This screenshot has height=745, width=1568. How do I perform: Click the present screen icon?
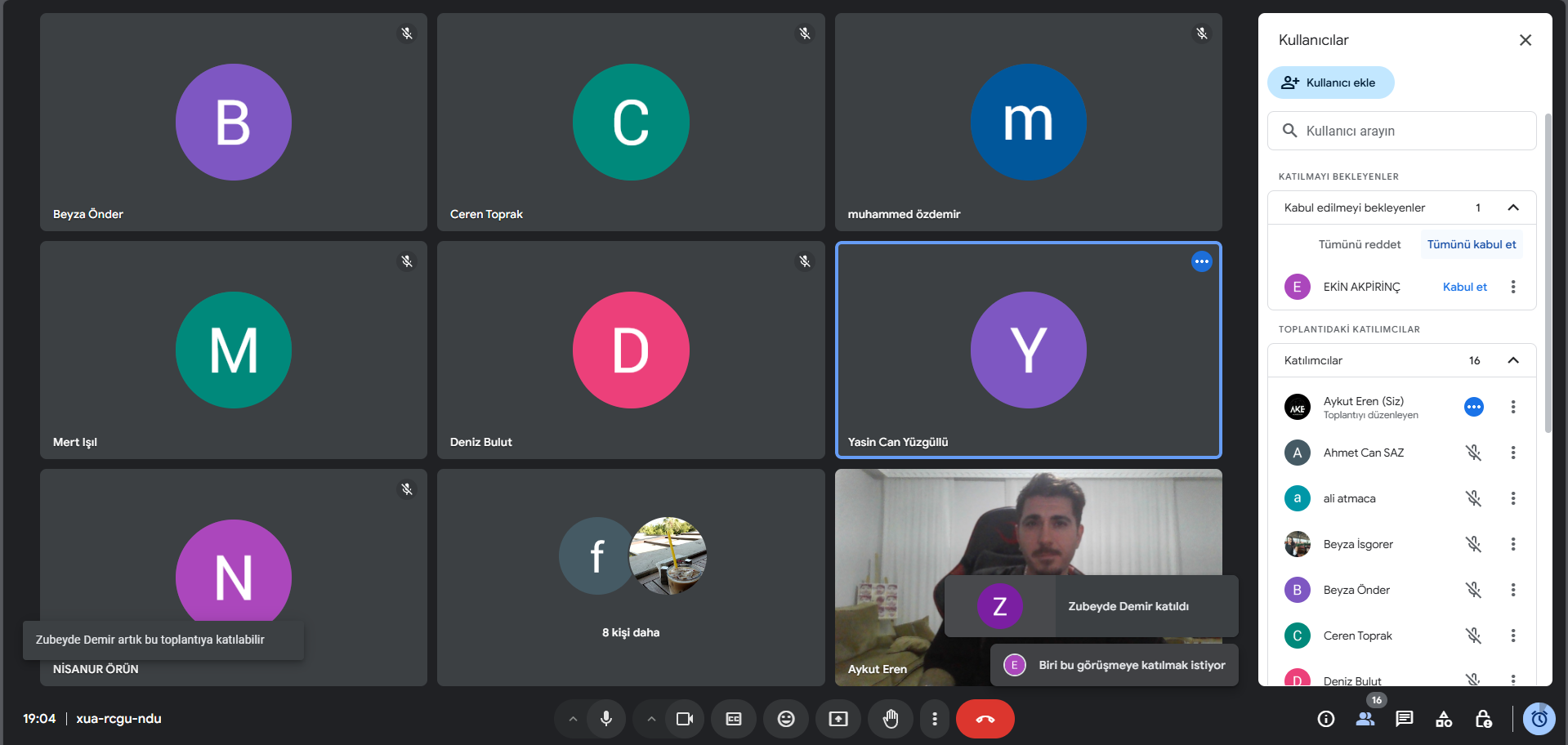838,719
